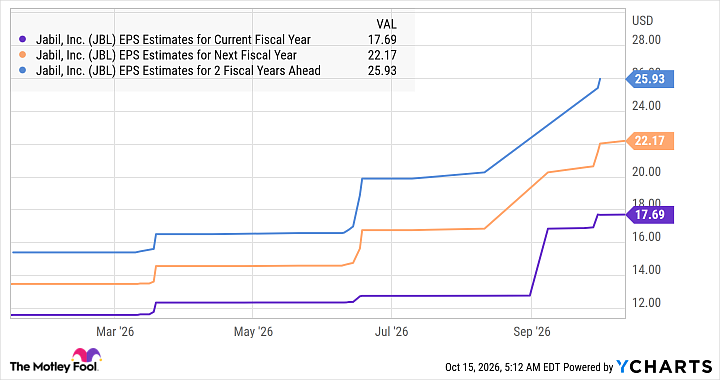720x380 pixels.
Task: Click the May '26 axis label
Action: (253, 332)
